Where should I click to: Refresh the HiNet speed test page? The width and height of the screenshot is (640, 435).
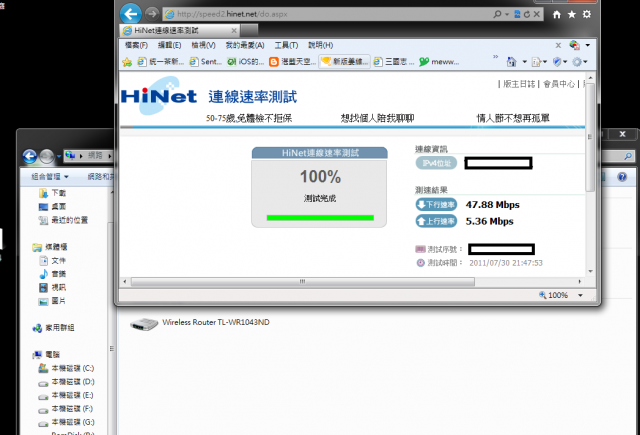click(x=527, y=14)
